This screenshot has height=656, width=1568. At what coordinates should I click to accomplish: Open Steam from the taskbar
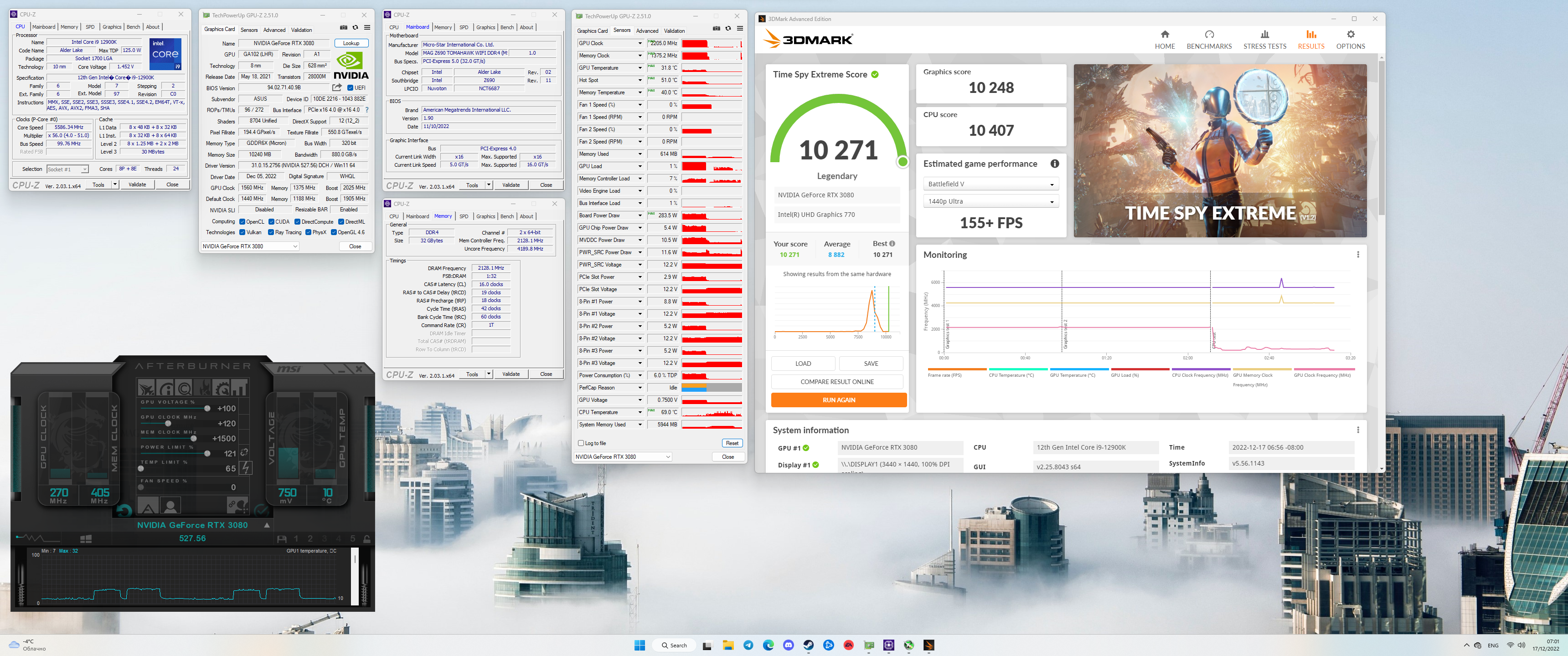[808, 645]
